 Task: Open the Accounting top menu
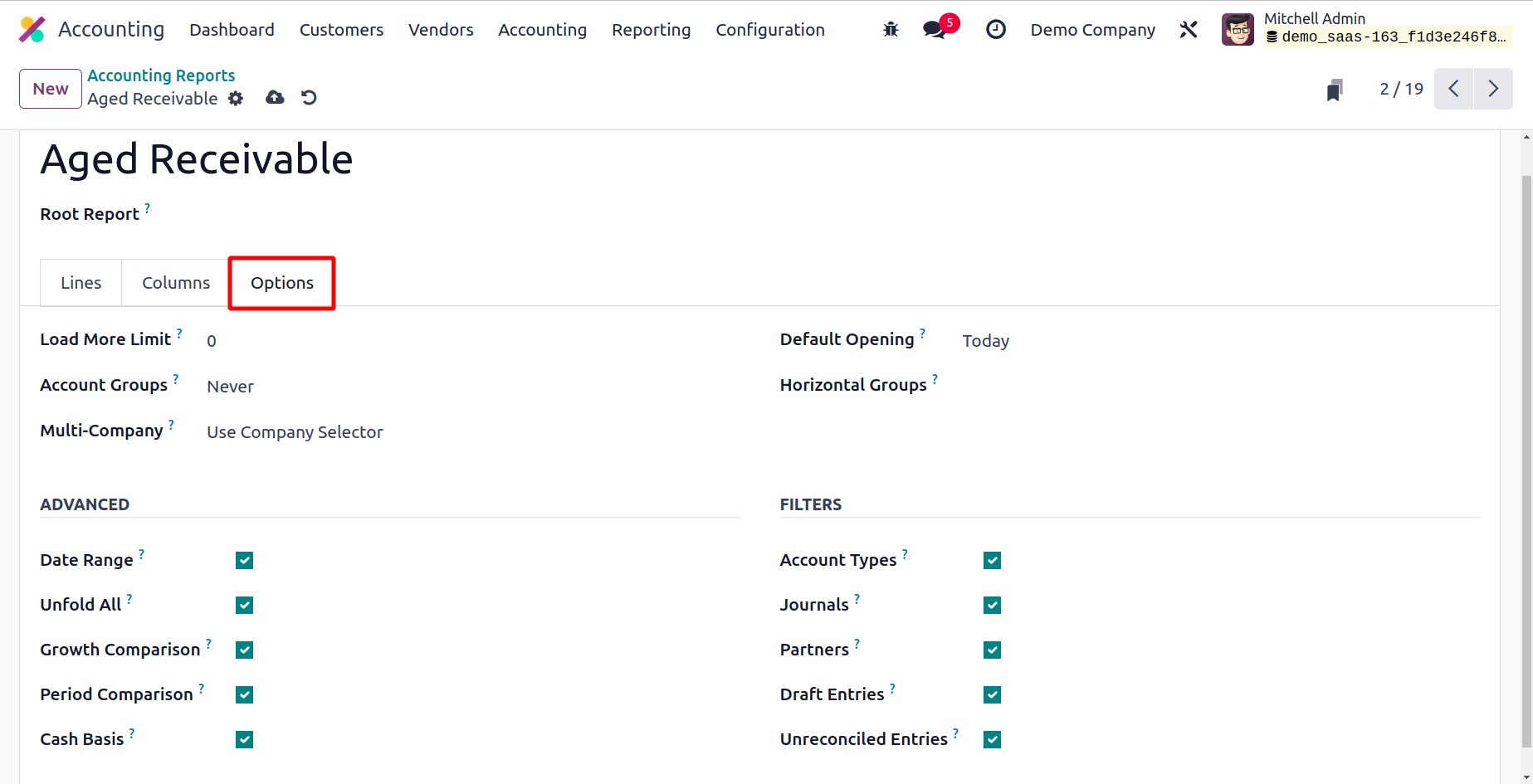pos(542,30)
